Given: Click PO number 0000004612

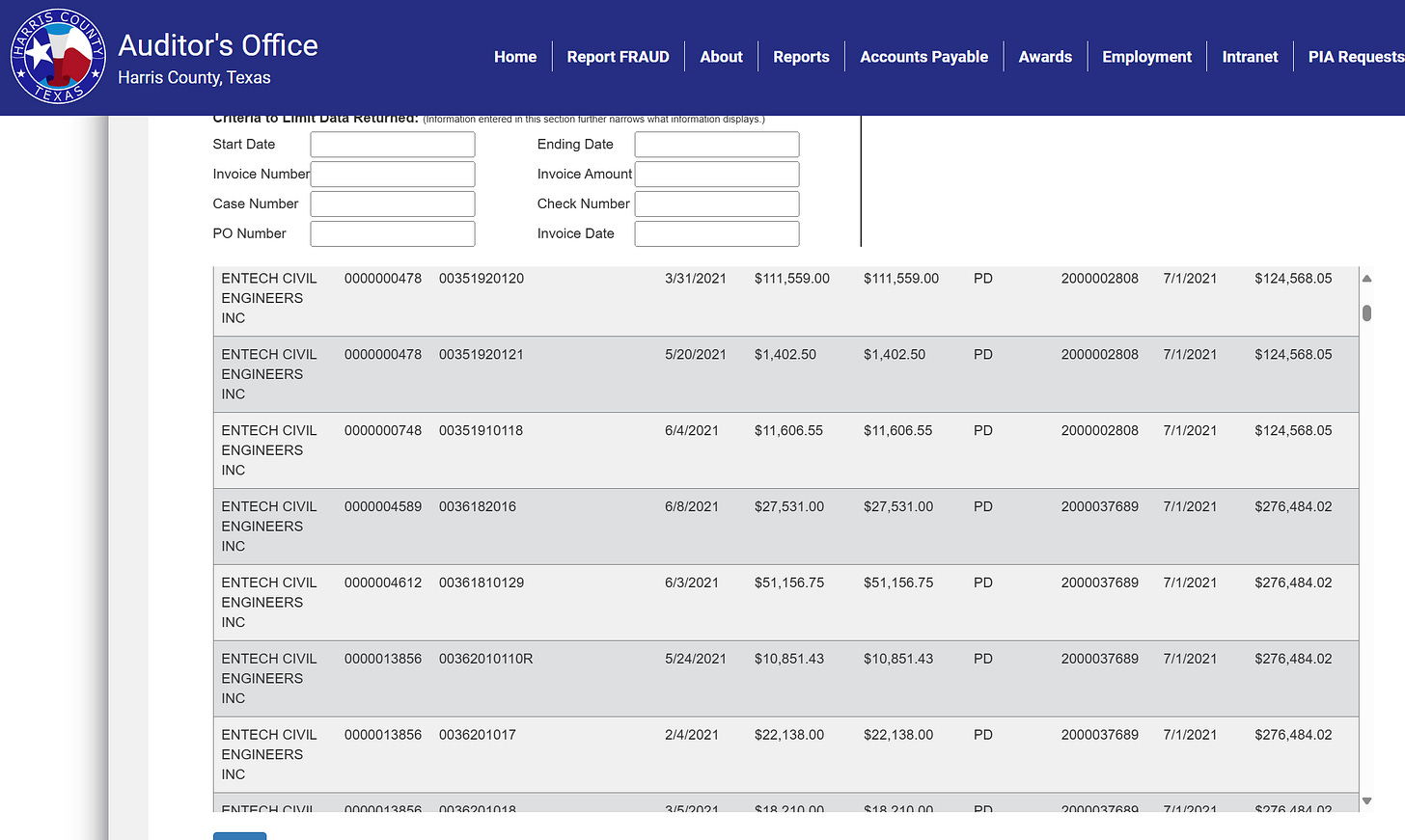Looking at the screenshot, I should click(383, 583).
